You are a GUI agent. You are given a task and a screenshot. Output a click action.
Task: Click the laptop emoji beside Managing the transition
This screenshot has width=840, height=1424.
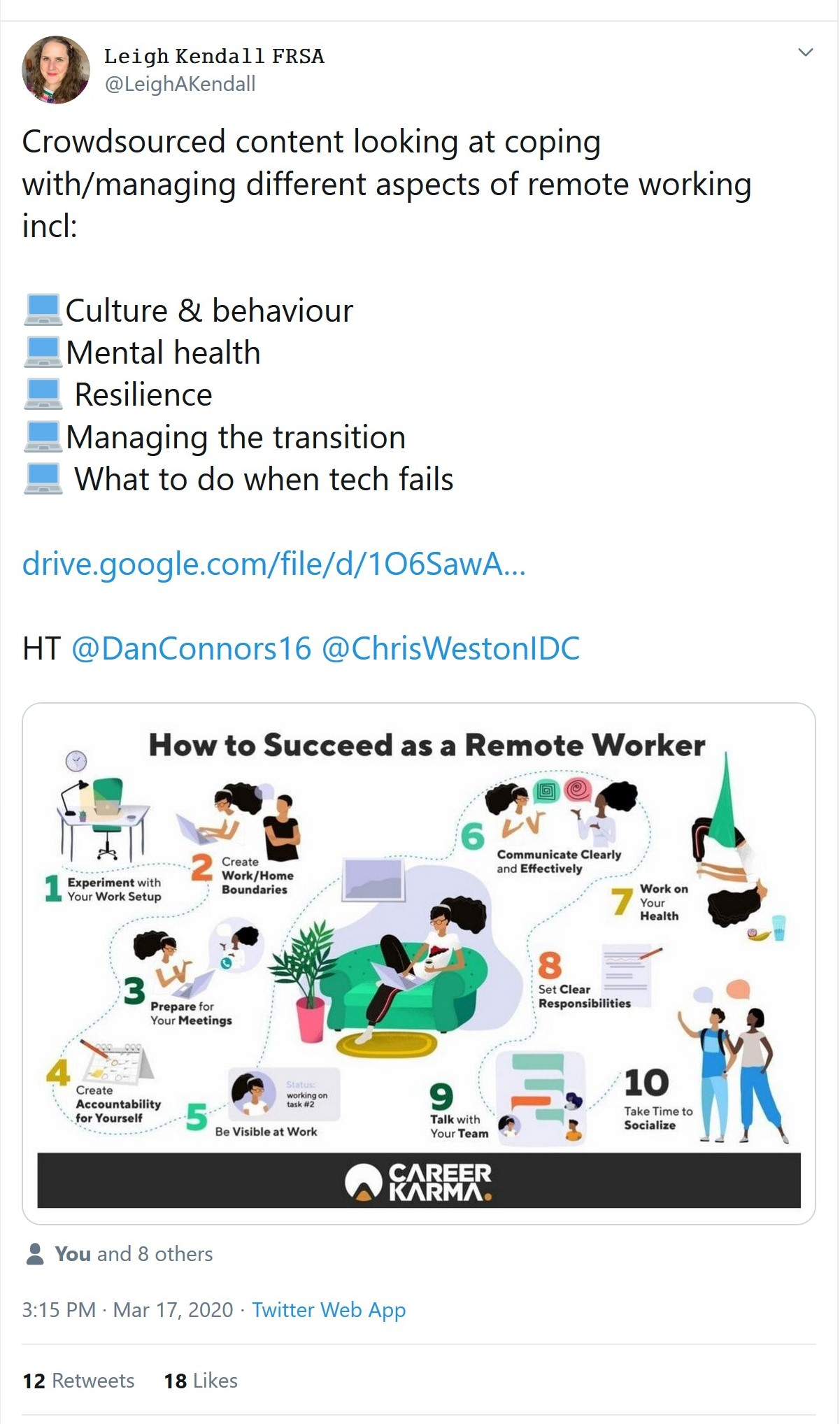tap(43, 437)
